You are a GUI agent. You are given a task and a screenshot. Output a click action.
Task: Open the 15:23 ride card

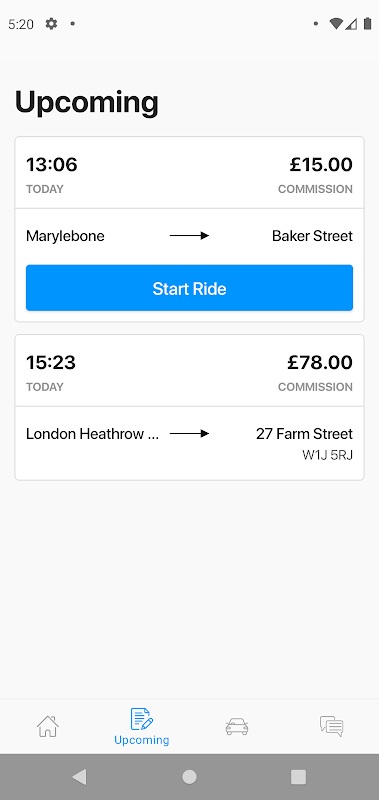(189, 407)
